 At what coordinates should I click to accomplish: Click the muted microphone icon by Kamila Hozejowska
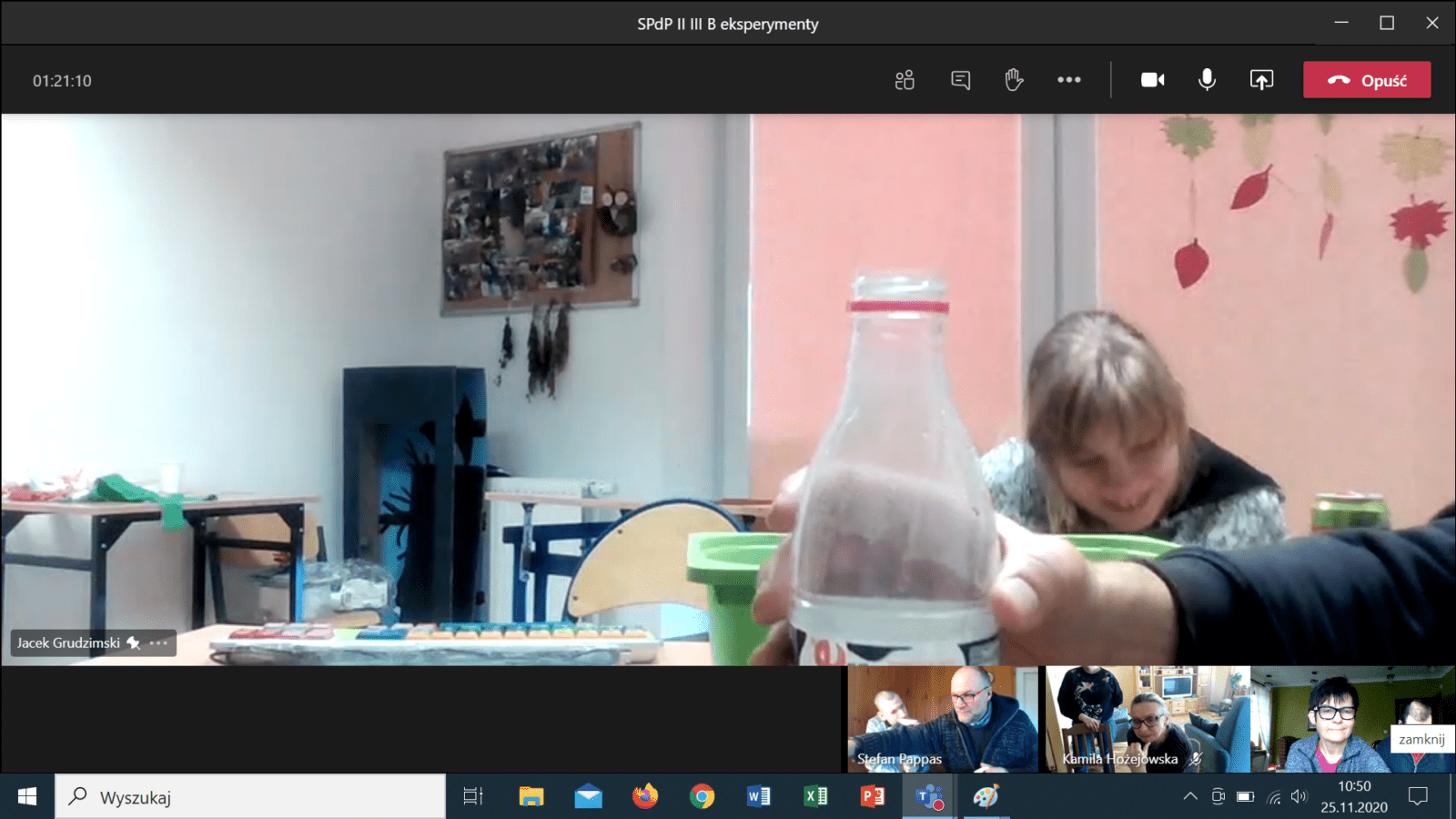(x=1196, y=758)
